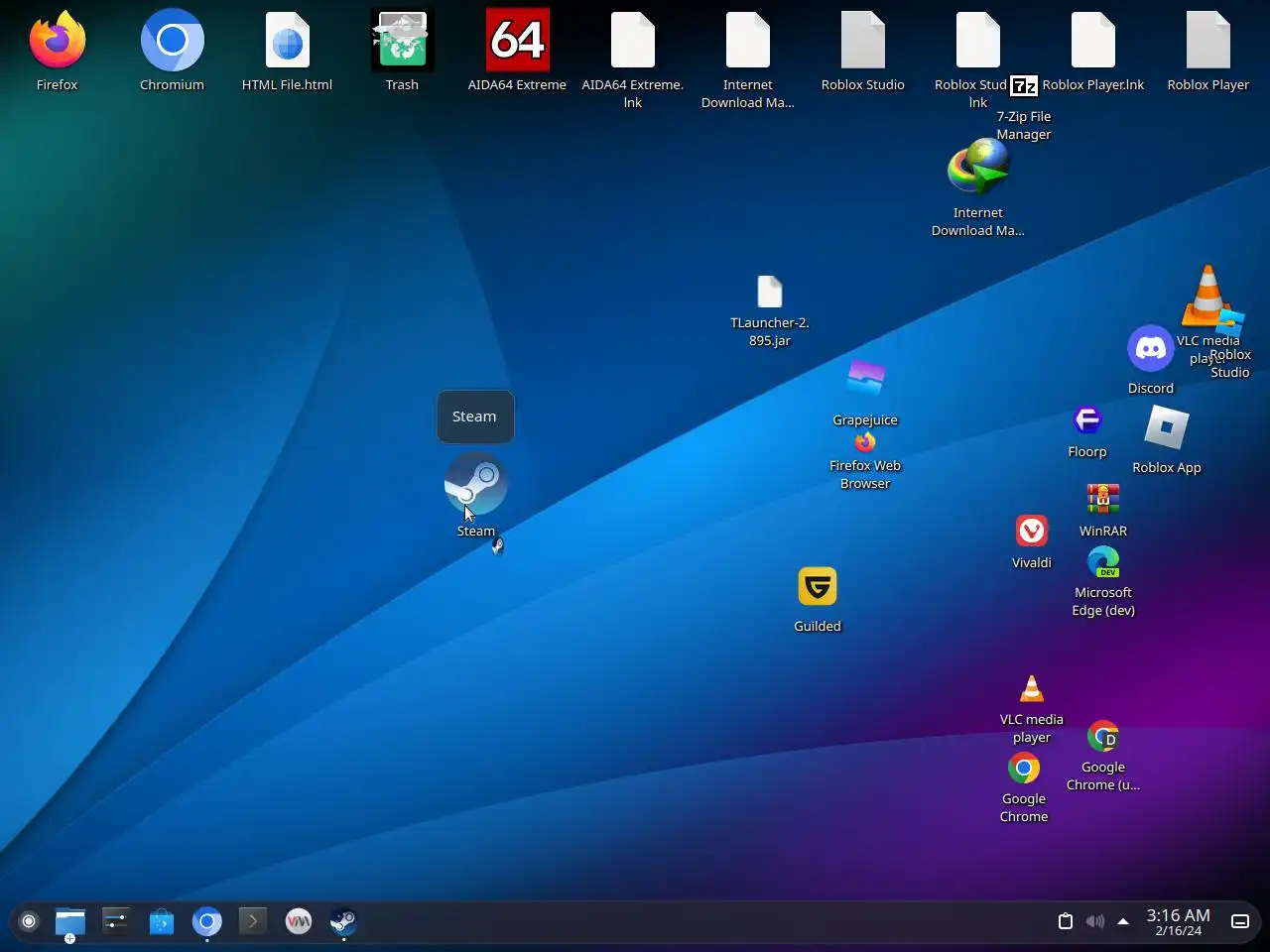
Task: Launch the colored Roblox Studio icon near Discord
Action: (1231, 322)
